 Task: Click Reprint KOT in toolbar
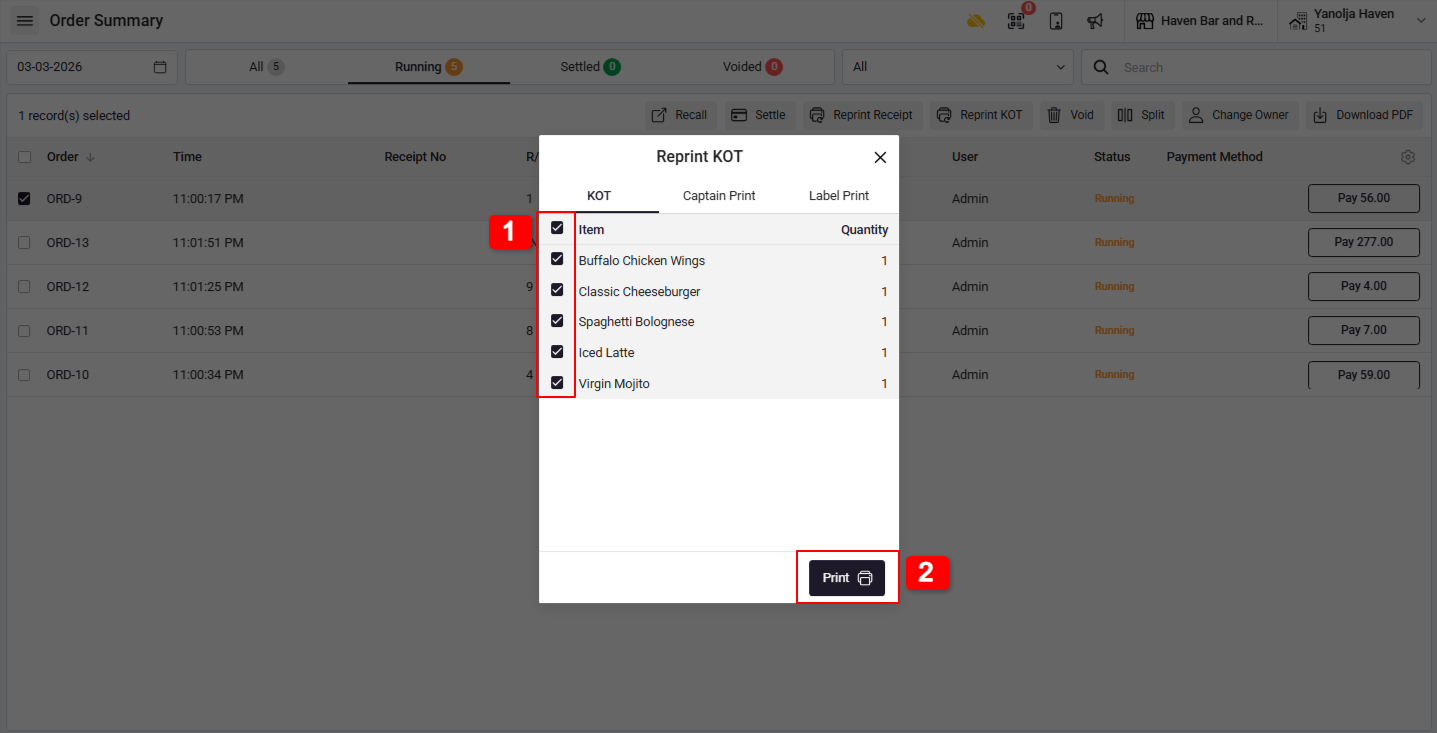click(980, 115)
